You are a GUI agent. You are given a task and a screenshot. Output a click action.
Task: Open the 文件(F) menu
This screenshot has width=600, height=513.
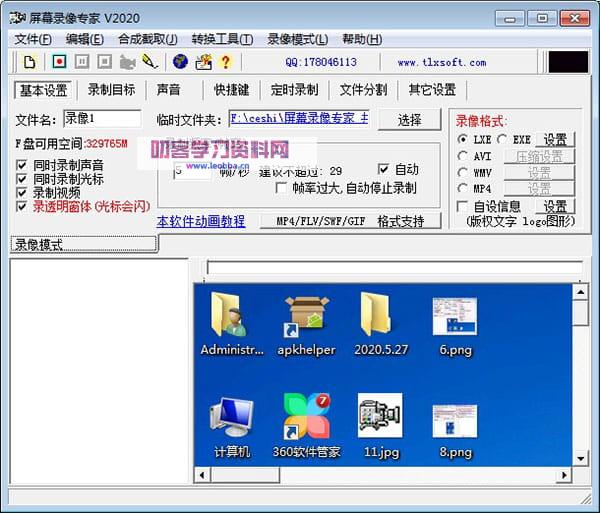click(33, 39)
